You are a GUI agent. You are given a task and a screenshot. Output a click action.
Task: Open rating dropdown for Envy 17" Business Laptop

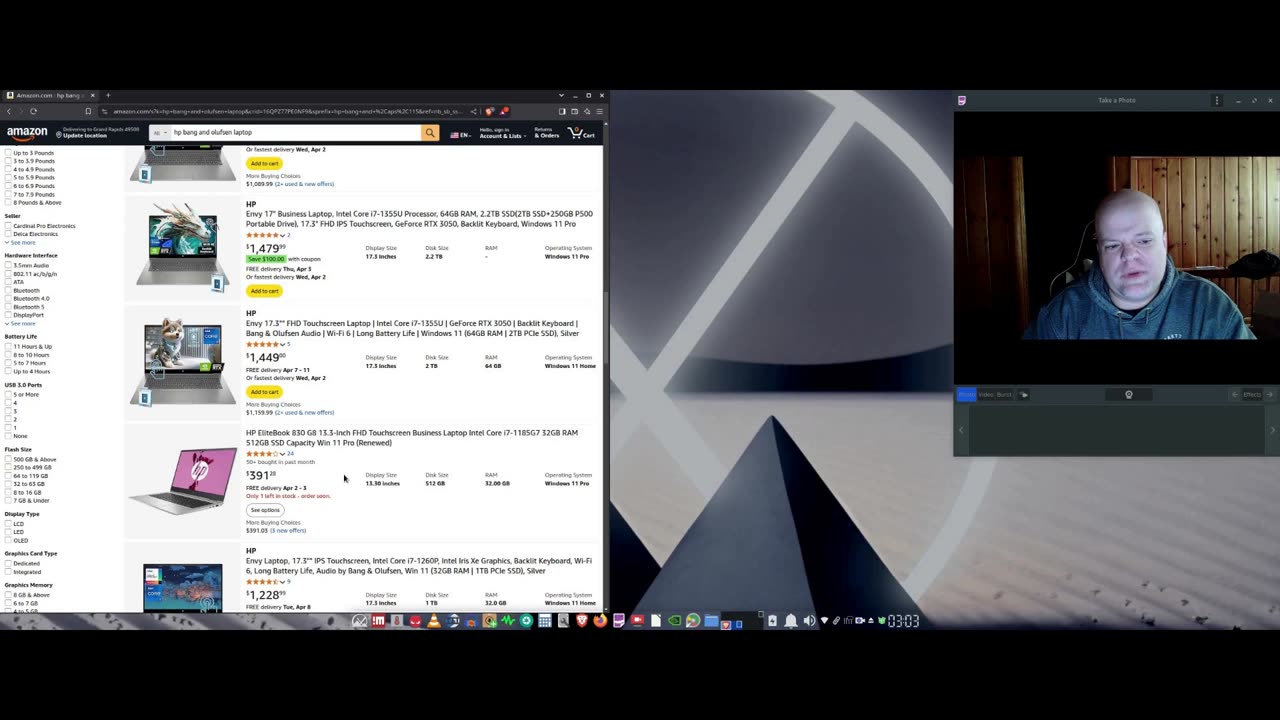point(282,235)
